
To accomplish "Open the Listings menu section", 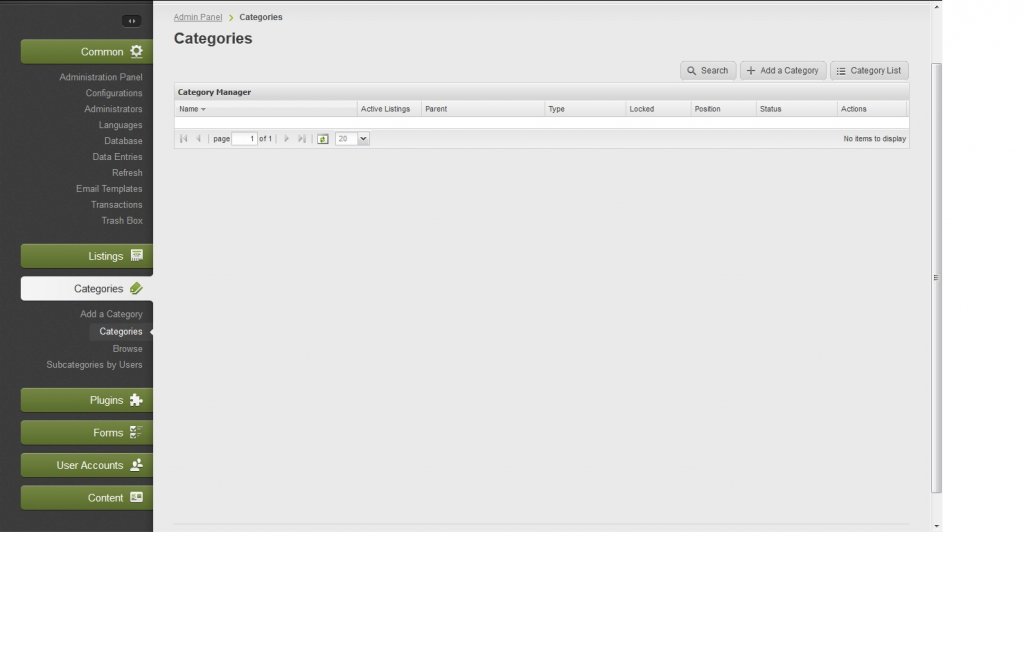I will tap(86, 256).
